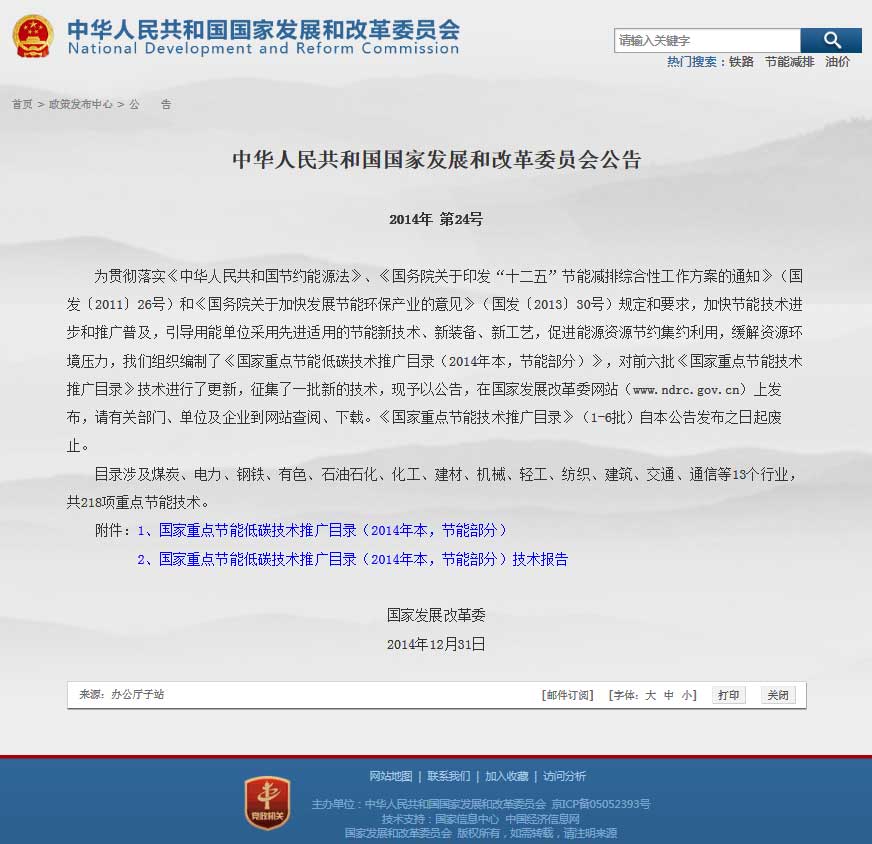
Task: Click 加入收藏 footer link
Action: tap(506, 776)
